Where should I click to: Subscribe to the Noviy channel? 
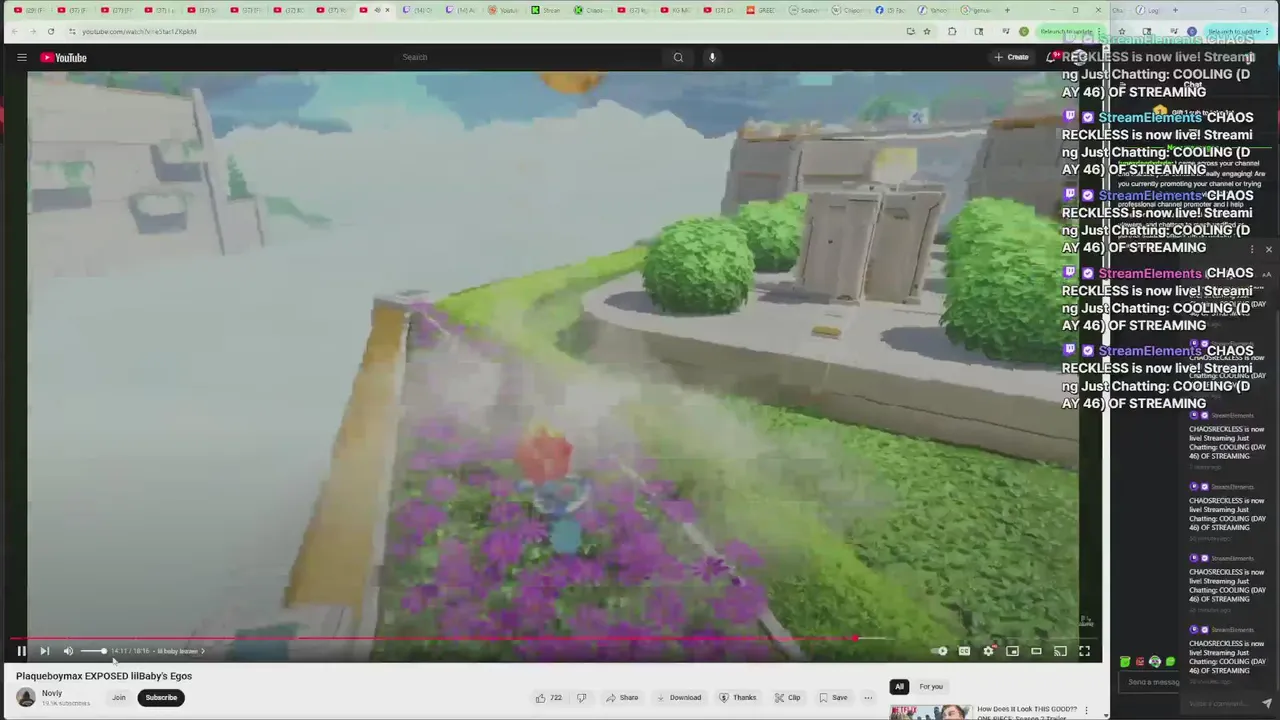[x=161, y=697]
